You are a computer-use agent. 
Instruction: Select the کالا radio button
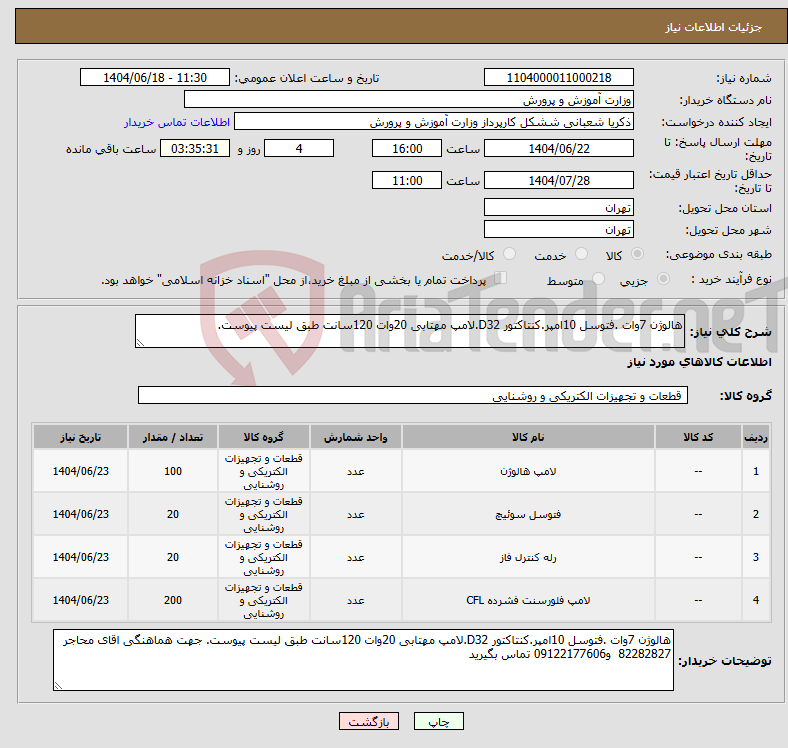(x=637, y=254)
